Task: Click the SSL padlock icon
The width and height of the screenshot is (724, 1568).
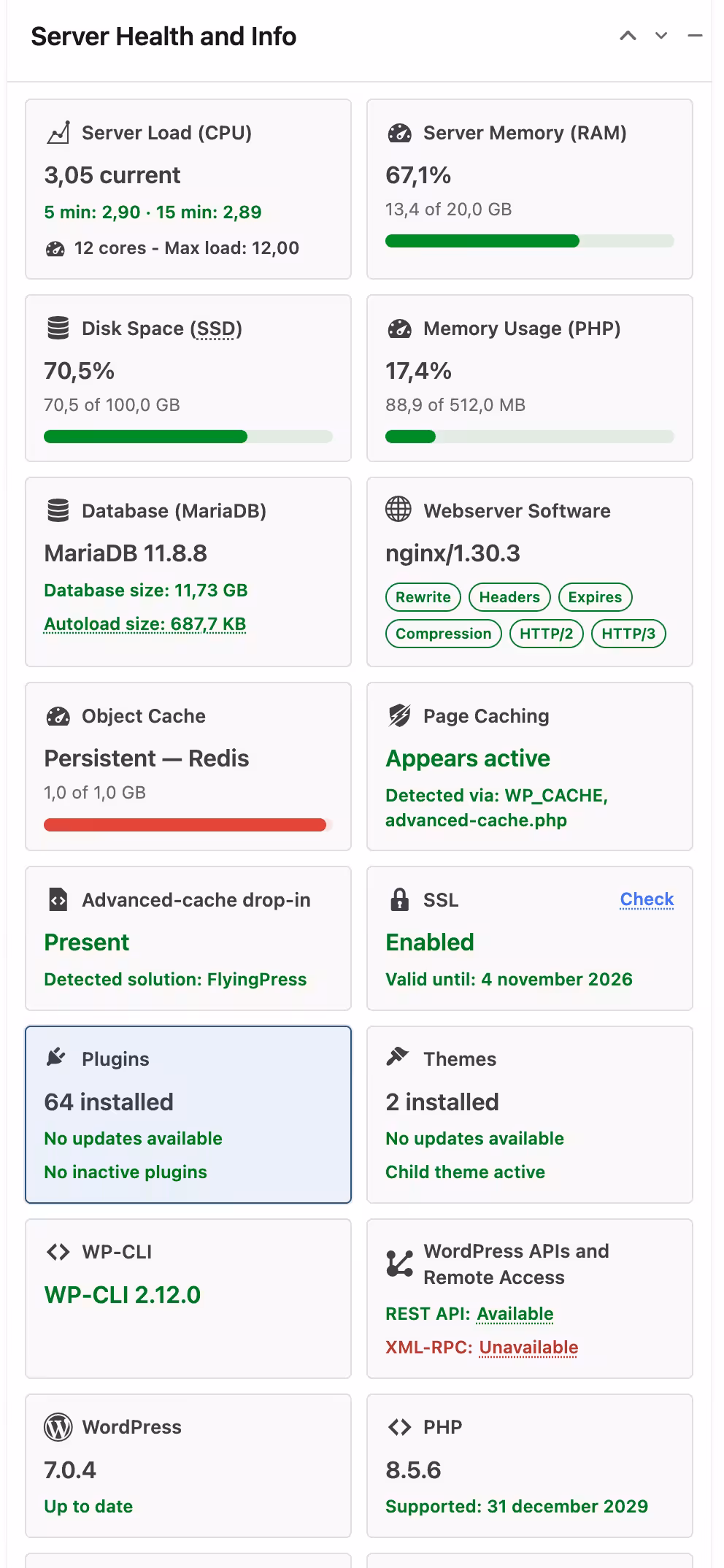Action: point(399,899)
